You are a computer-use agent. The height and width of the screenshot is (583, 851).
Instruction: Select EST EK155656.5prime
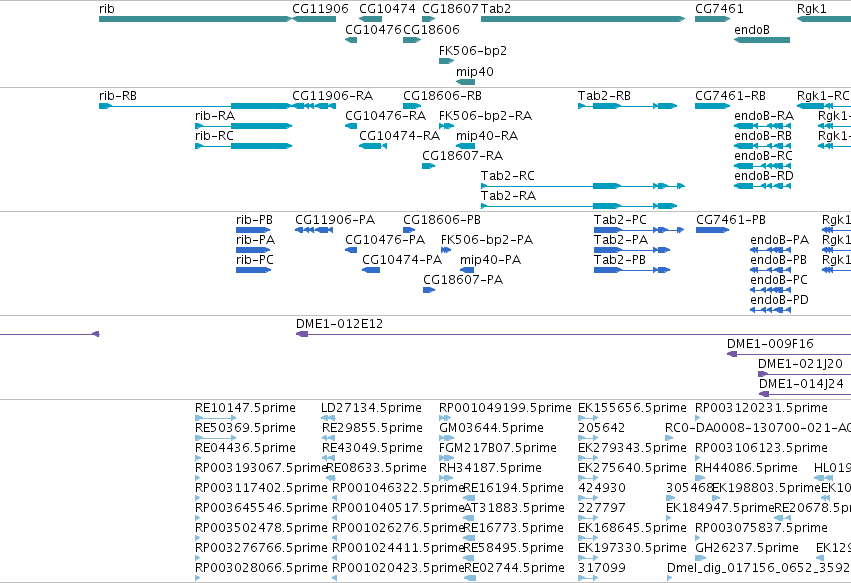[x=588, y=419]
